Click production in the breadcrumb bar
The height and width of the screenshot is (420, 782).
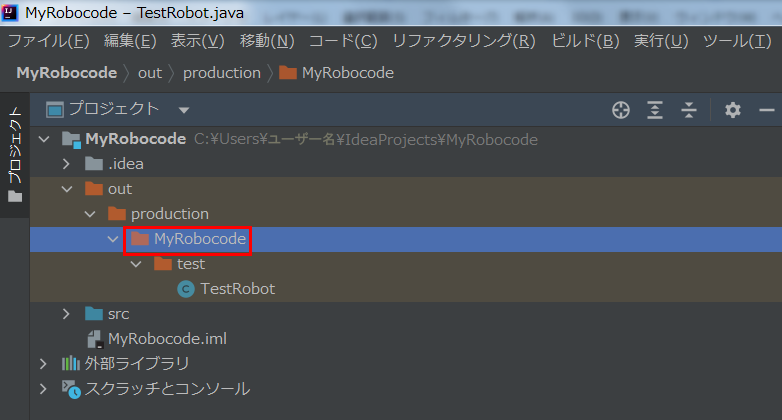tap(222, 73)
